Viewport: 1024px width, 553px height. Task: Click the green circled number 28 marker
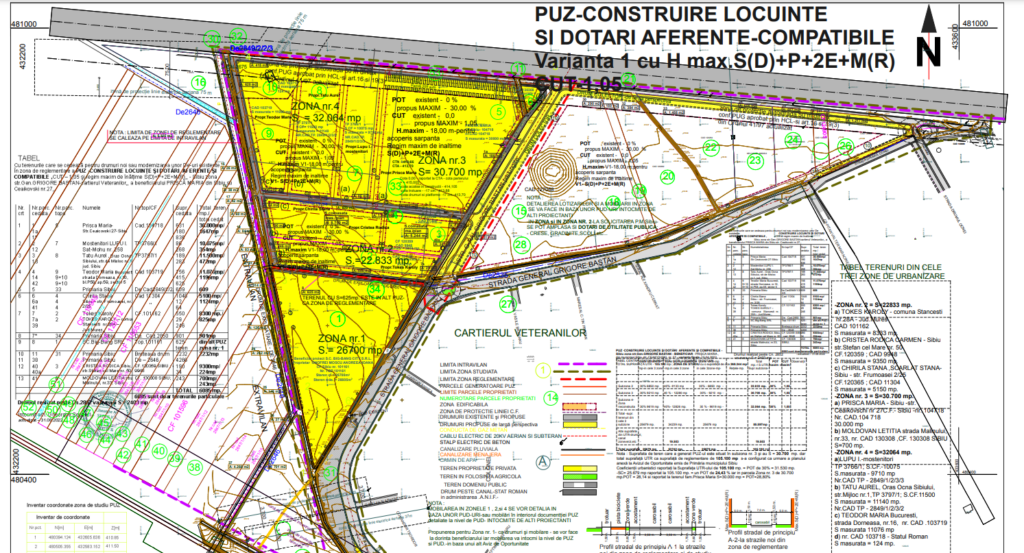click(x=520, y=243)
